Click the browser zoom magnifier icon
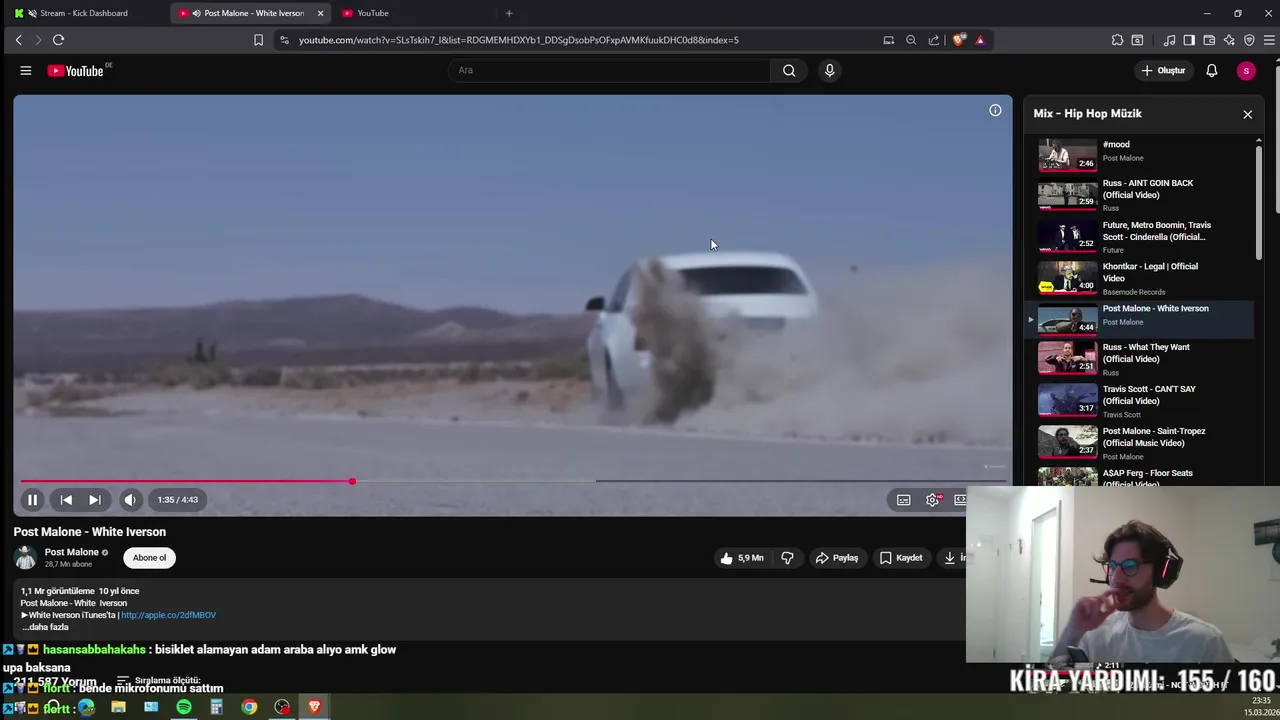 [911, 40]
